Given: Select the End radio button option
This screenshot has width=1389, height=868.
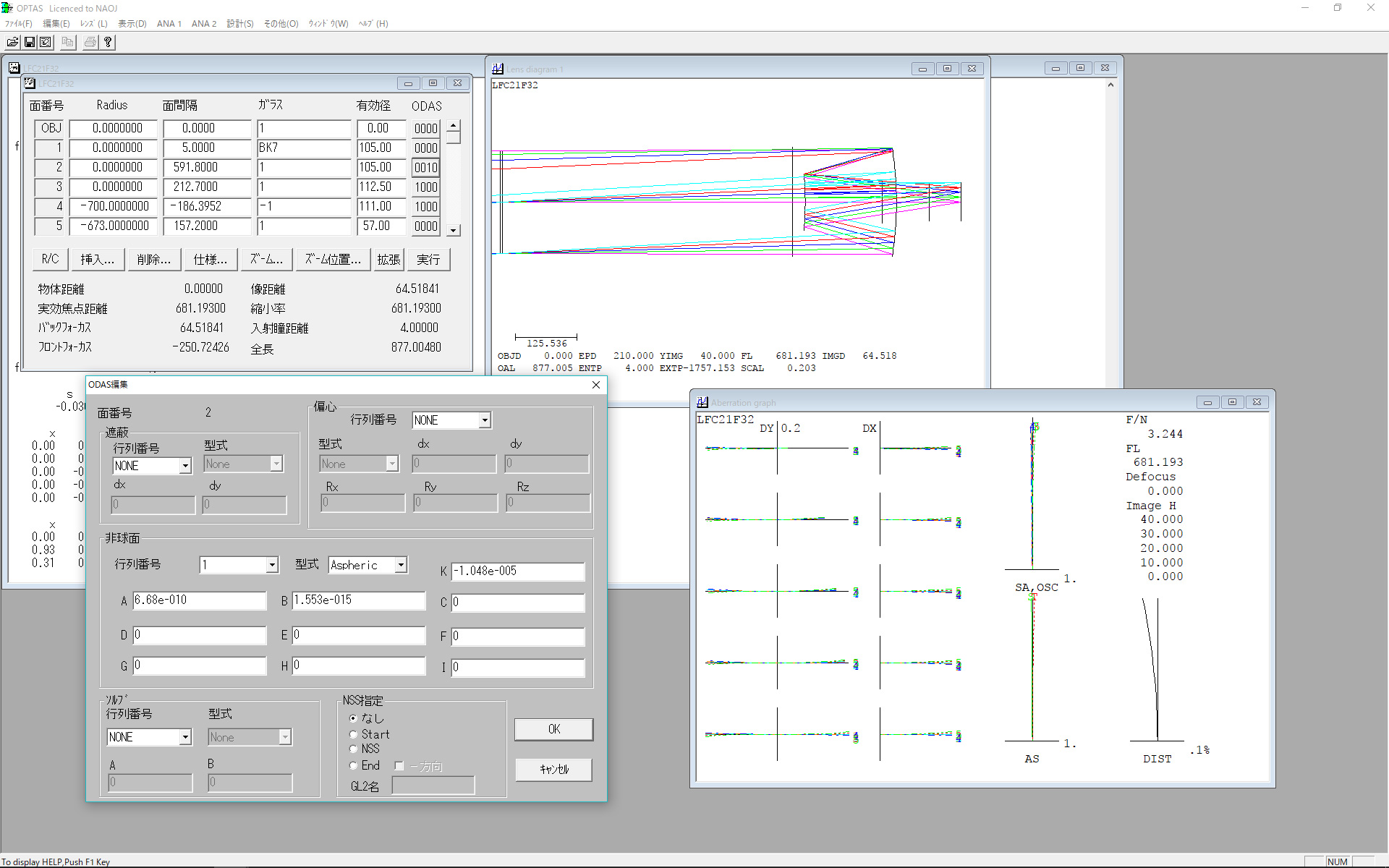Looking at the screenshot, I should (x=354, y=765).
